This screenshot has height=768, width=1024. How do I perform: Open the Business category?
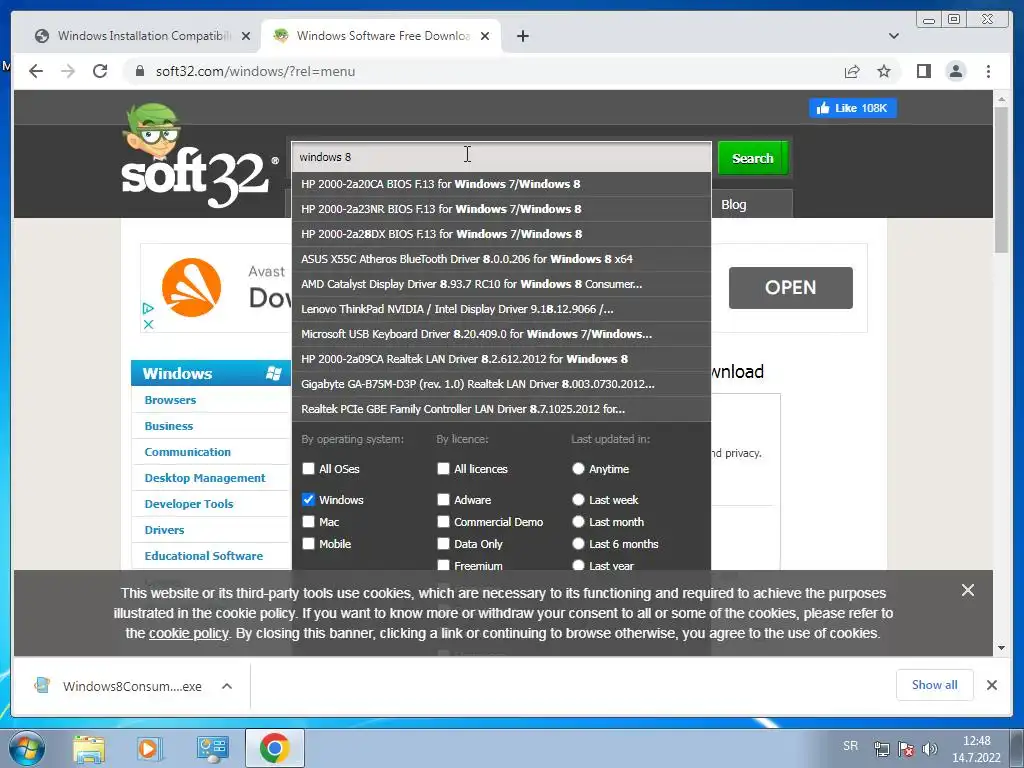pyautogui.click(x=168, y=426)
